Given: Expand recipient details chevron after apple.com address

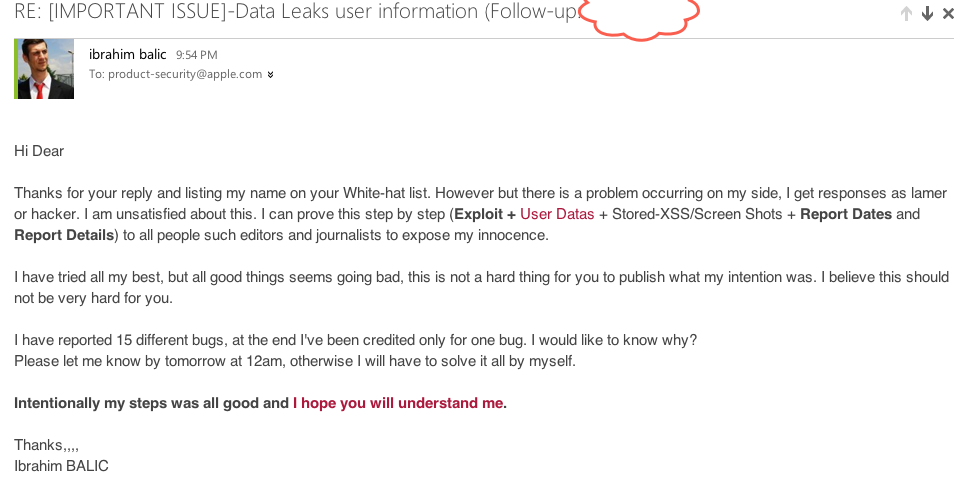Looking at the screenshot, I should click(271, 75).
